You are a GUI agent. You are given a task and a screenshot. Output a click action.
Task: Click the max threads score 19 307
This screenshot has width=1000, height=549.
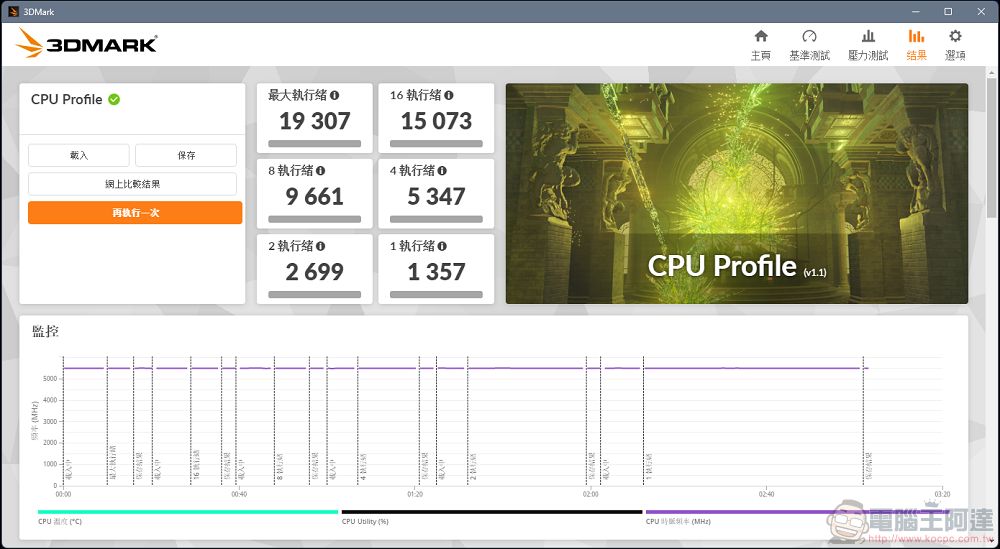[x=315, y=121]
